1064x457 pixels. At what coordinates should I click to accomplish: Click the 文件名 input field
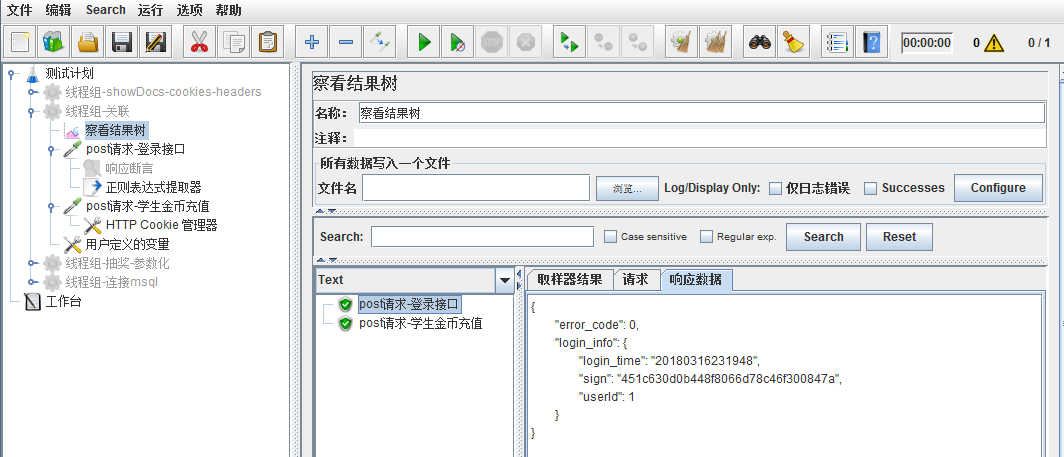coord(476,188)
